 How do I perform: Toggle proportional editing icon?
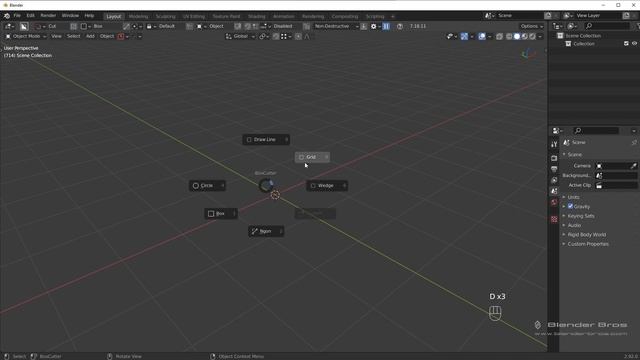pyautogui.click(x=298, y=36)
